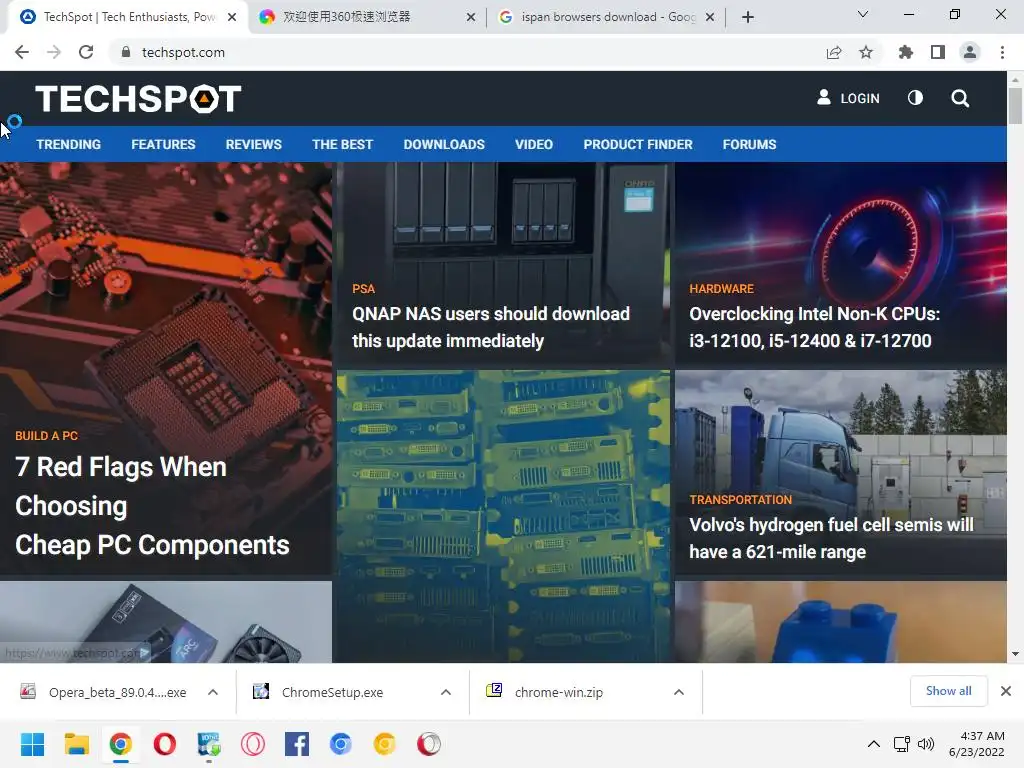The width and height of the screenshot is (1024, 768).
Task: Open the Facebook taskbar icon
Action: pos(296,744)
